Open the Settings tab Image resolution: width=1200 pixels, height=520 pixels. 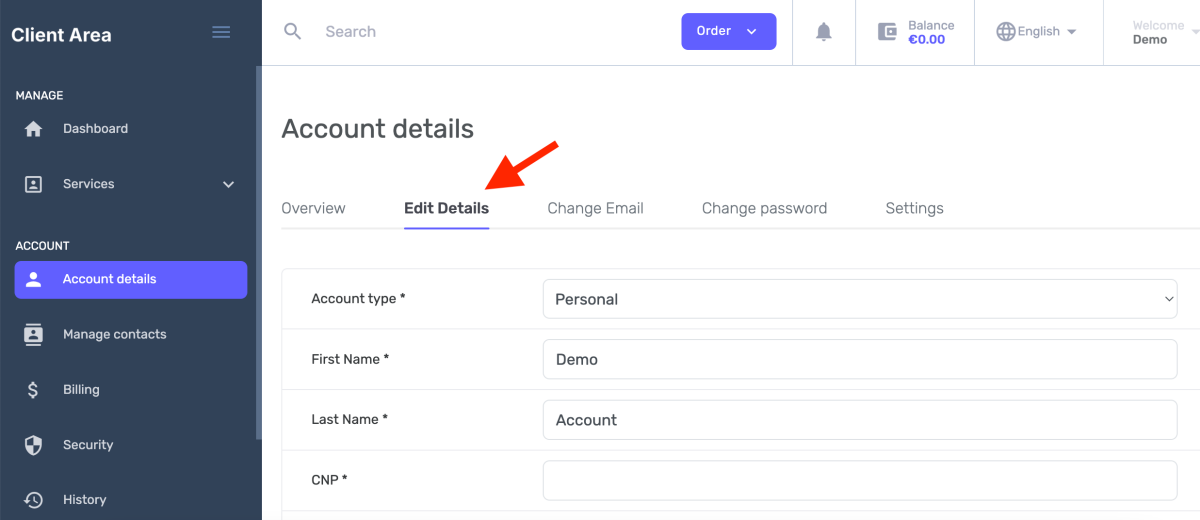(914, 208)
